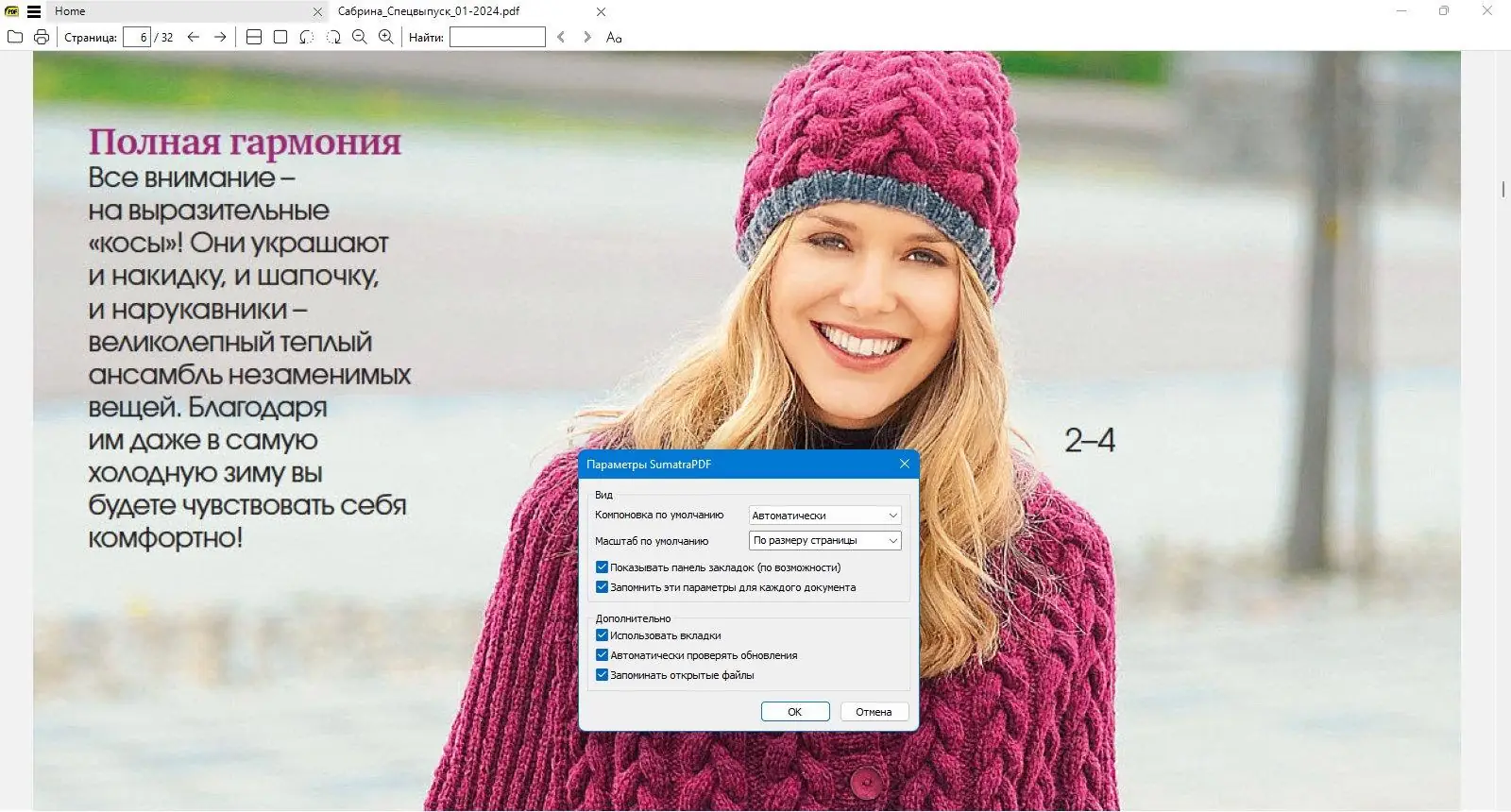This screenshot has width=1511, height=812.
Task: Click the zoom out magnifier
Action: (x=360, y=37)
